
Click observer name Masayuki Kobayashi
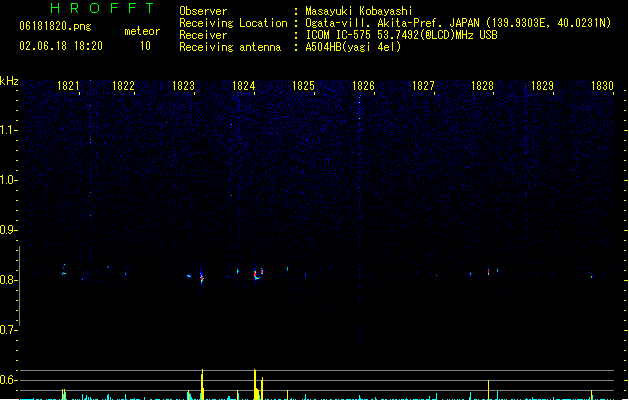coord(359,11)
